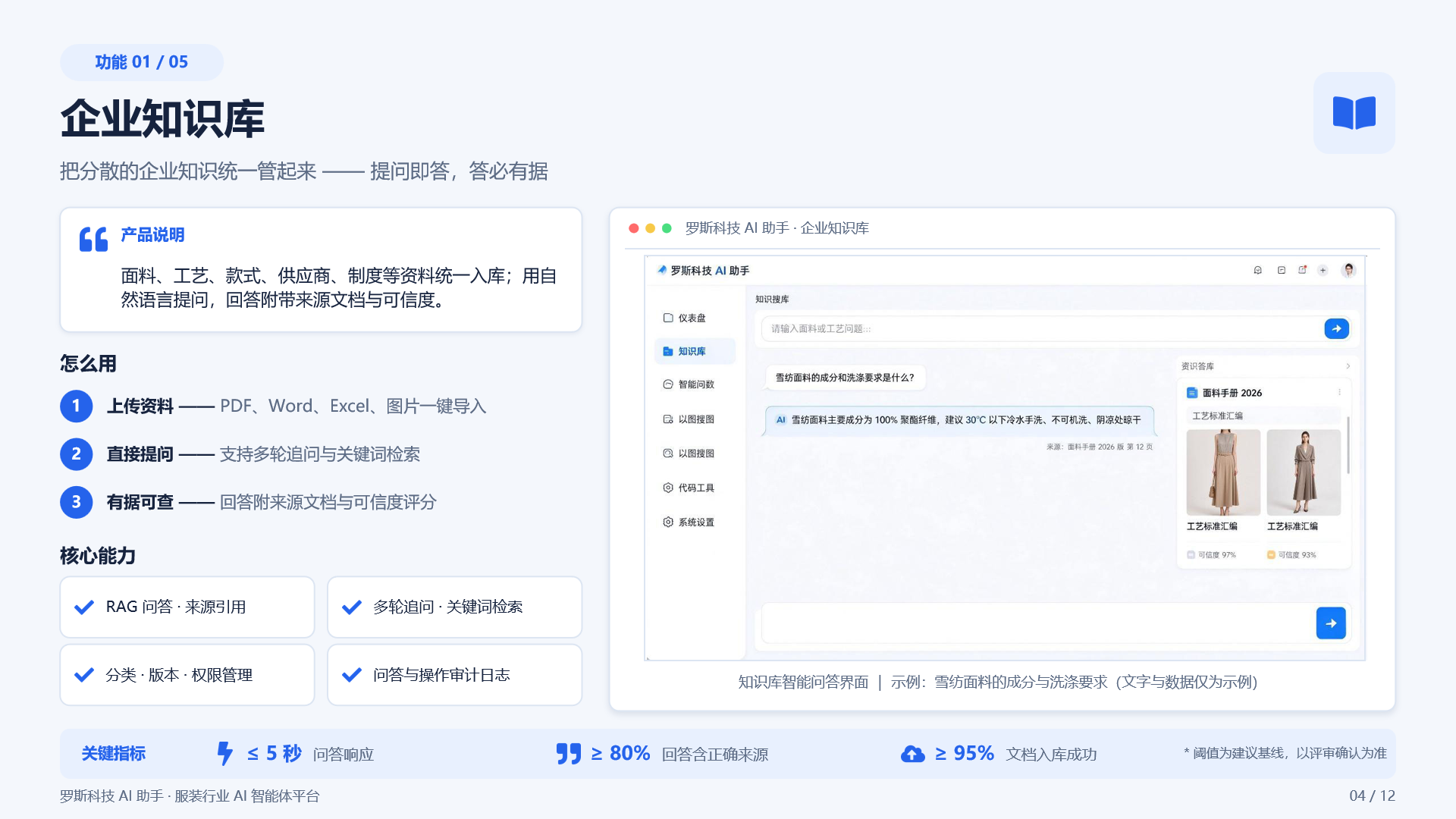Expand the chevron beside 资识答库
Viewport: 1456px width, 819px height.
(1348, 366)
